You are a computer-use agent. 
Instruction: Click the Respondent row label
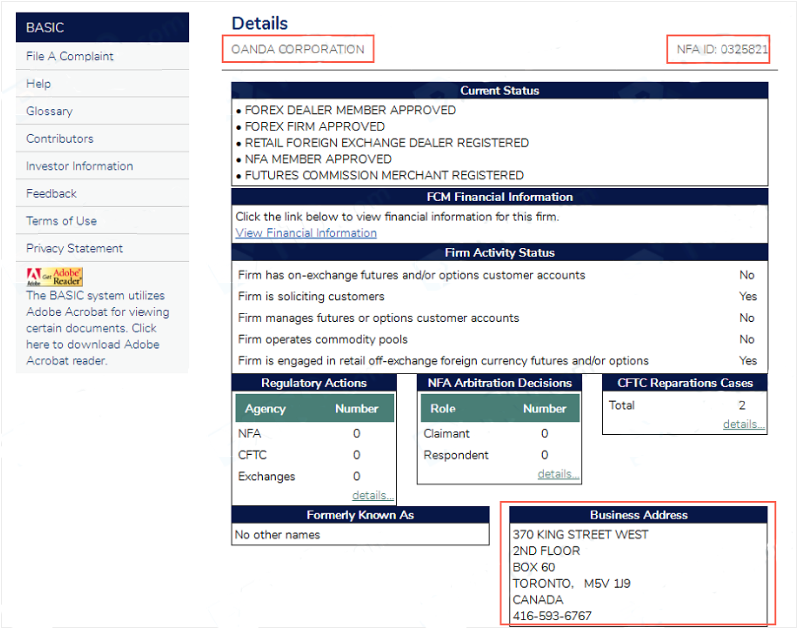pos(456,455)
